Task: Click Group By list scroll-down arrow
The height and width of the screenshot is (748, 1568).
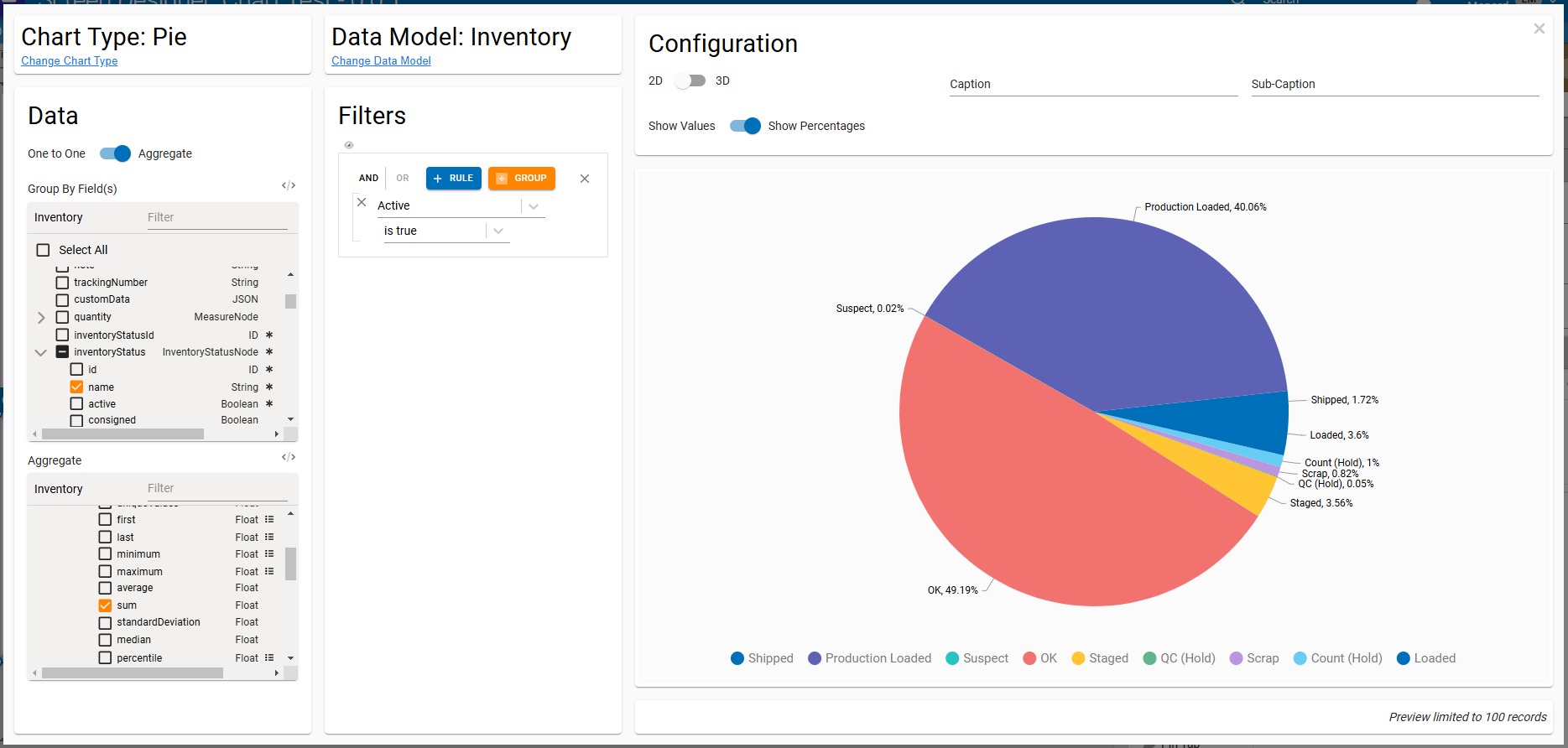Action: (290, 419)
